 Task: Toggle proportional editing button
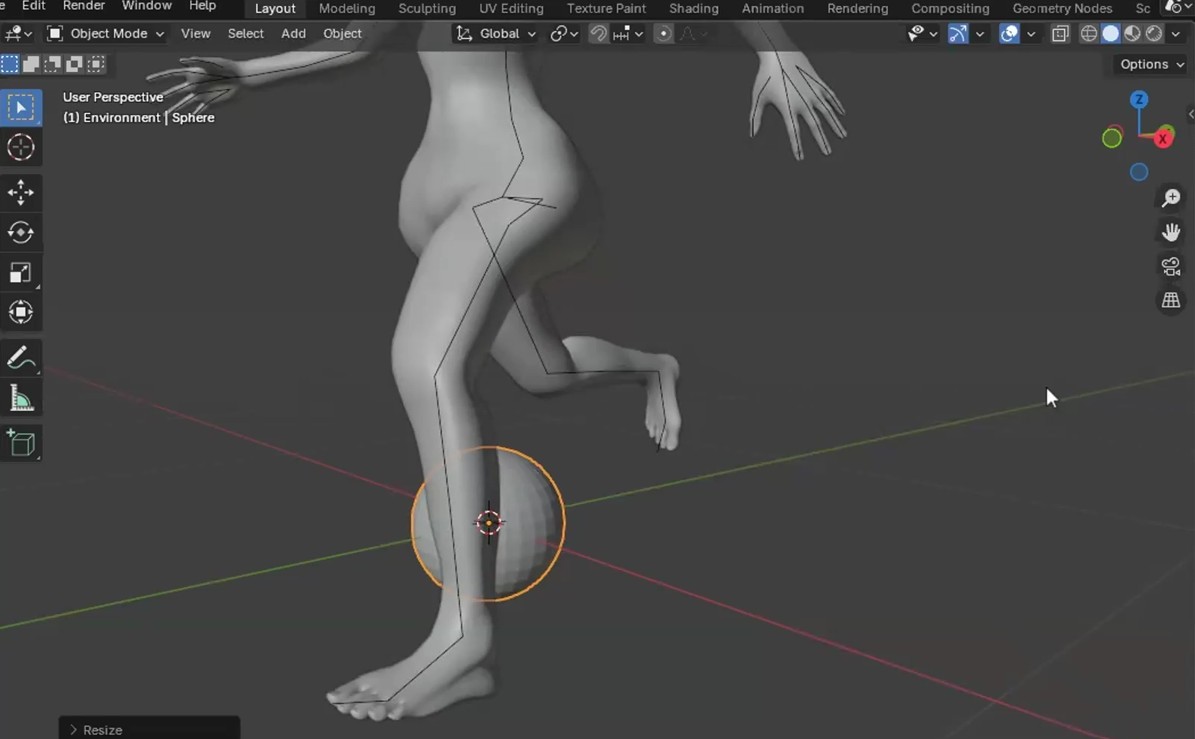(663, 34)
